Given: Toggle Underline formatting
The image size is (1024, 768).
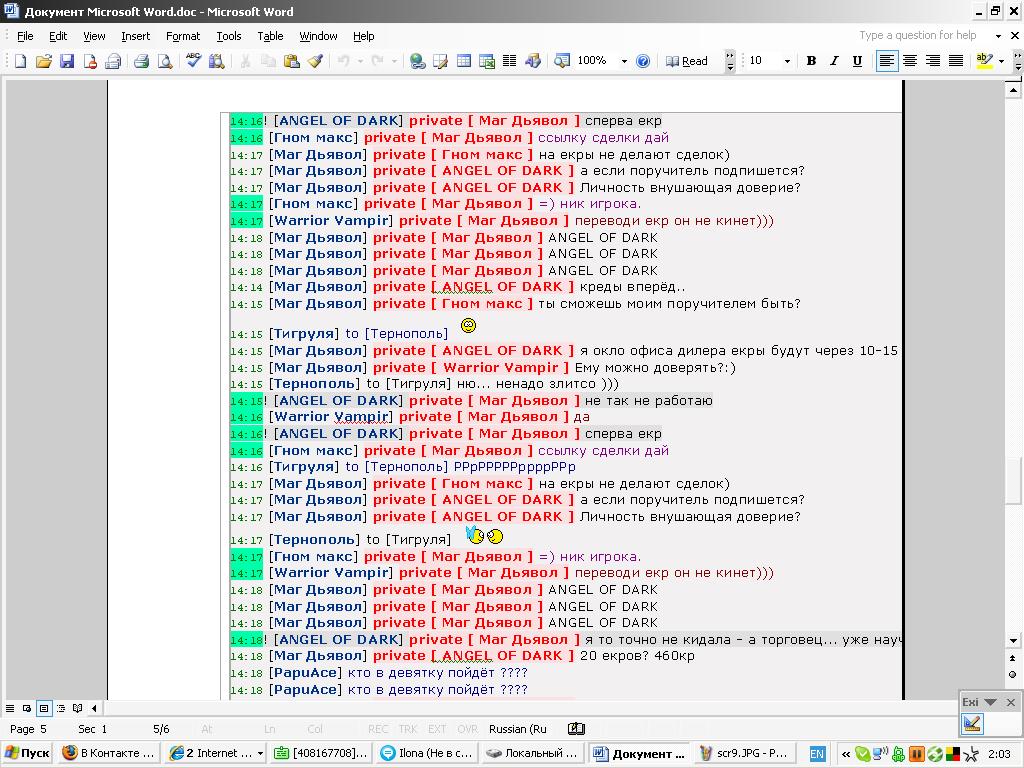Looking at the screenshot, I should pos(857,61).
